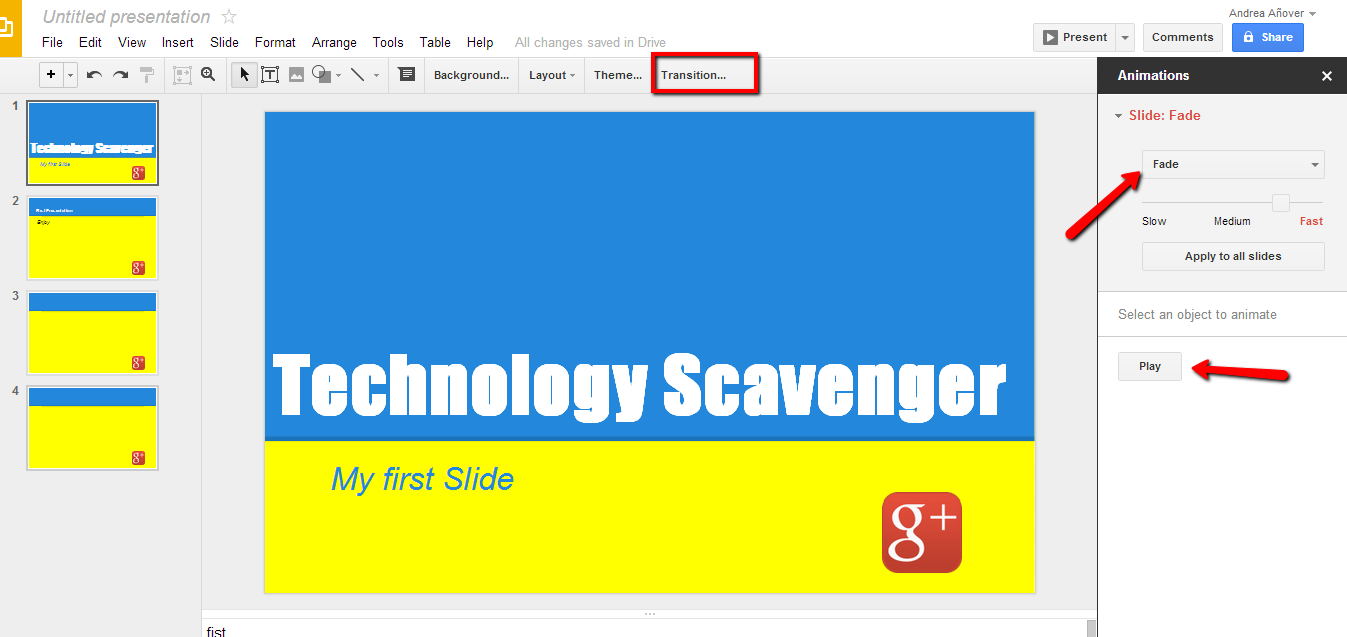Click the Undo icon

(x=92, y=74)
